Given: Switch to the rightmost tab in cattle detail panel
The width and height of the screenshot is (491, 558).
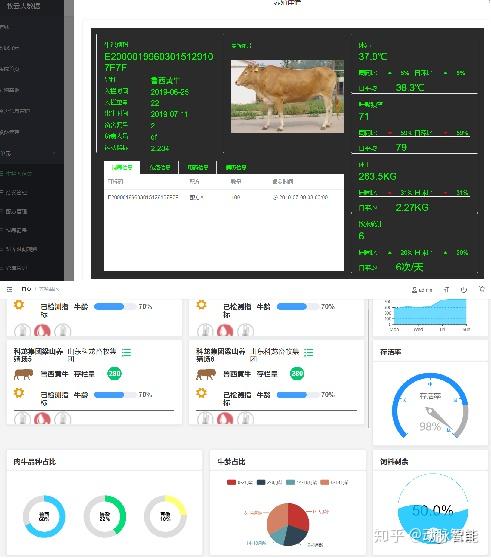Looking at the screenshot, I should tap(236, 167).
